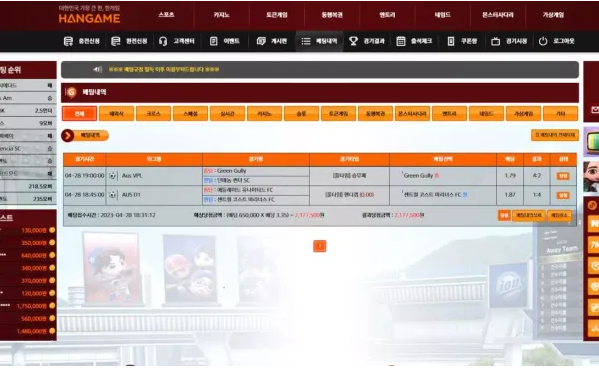Open 쿠폰함 with the coupon icon
Viewport: 599px width, 369px height.
tap(462, 41)
